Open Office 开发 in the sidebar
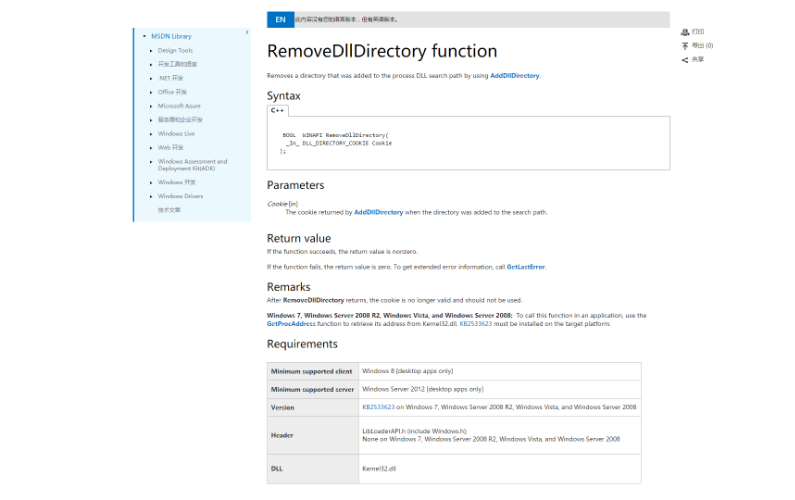 172,92
